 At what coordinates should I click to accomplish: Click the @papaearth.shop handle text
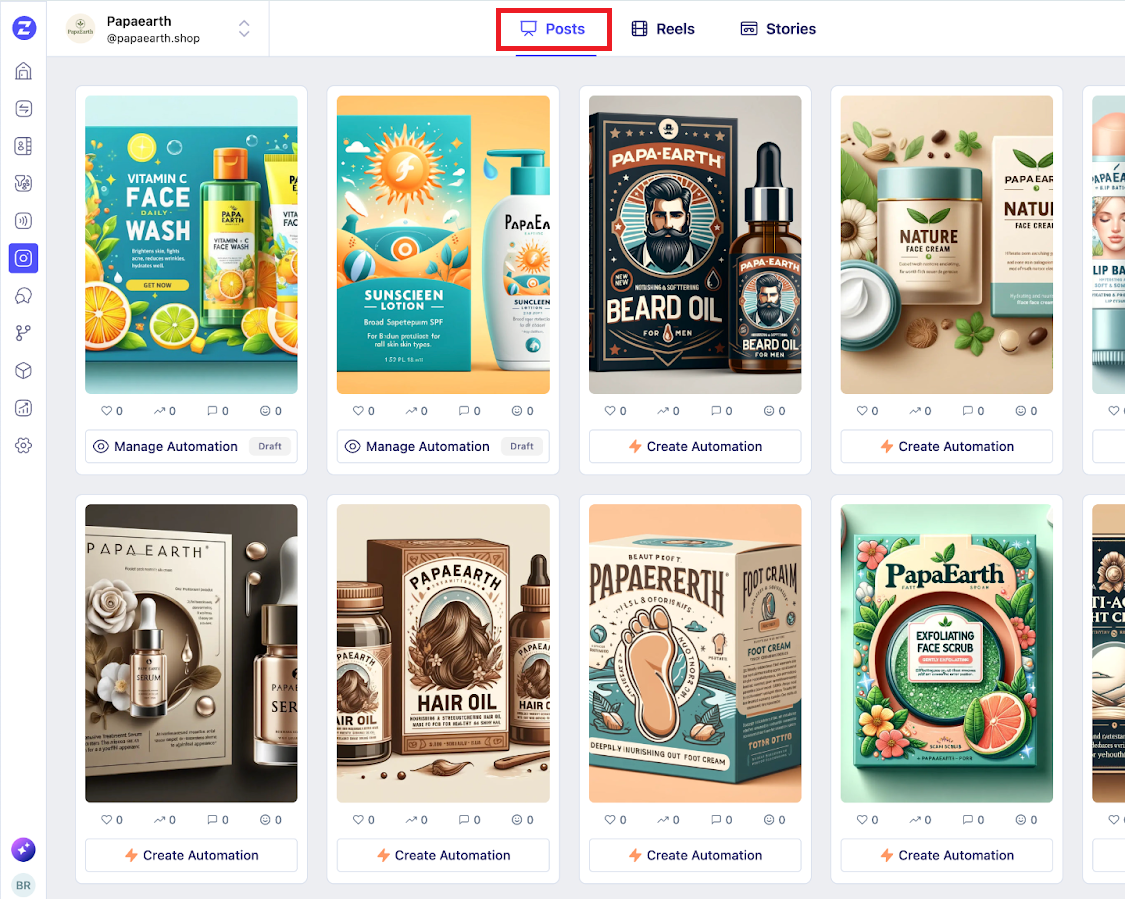[x=154, y=38]
